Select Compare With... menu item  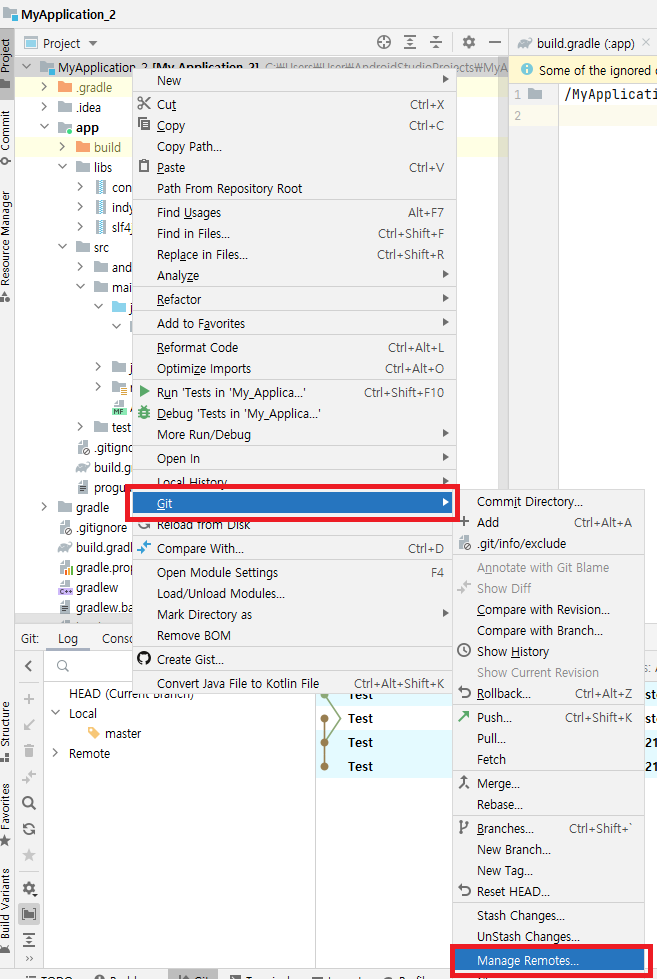(294, 548)
